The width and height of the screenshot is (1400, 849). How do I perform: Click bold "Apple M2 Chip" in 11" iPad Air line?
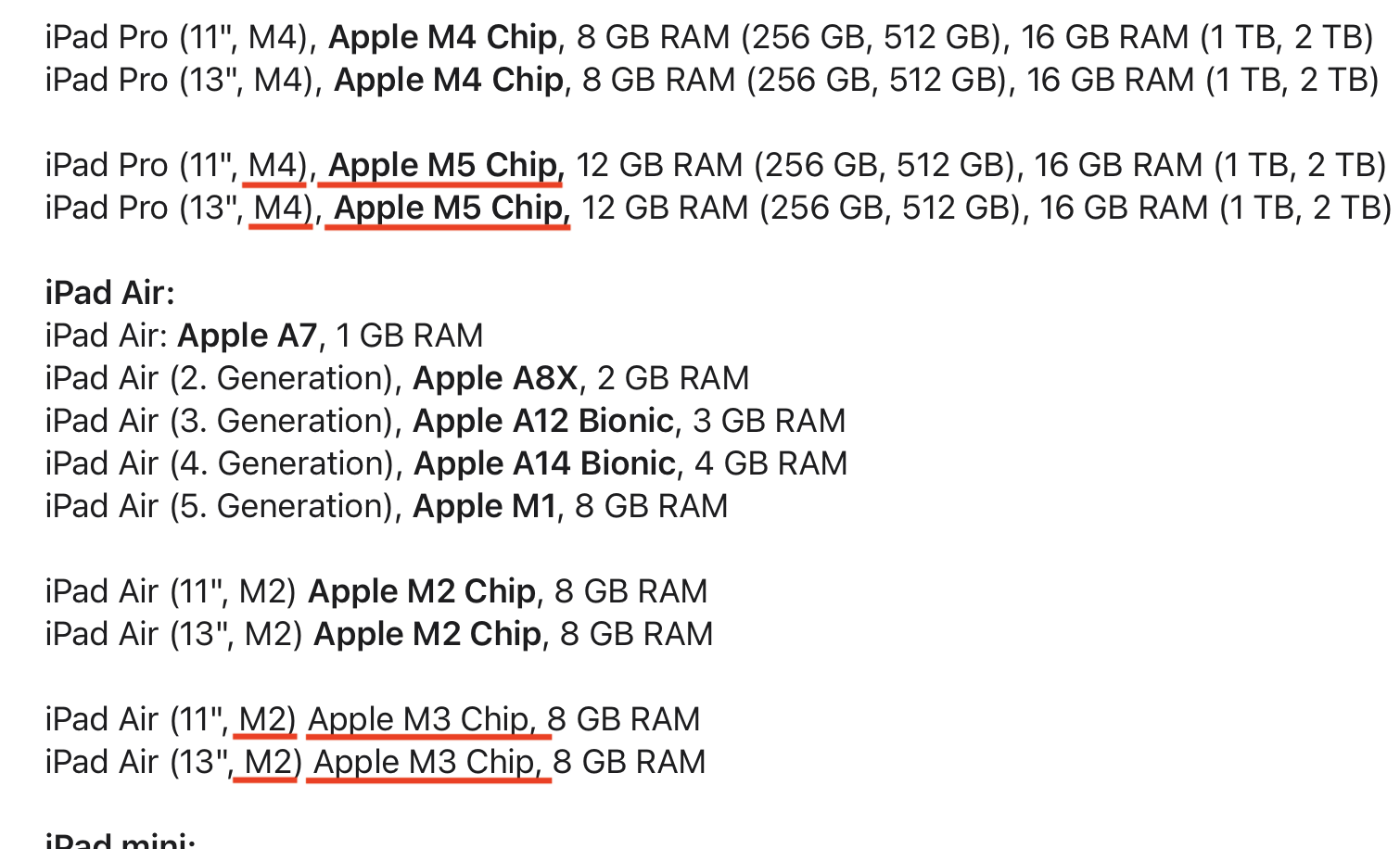pyautogui.click(x=422, y=591)
